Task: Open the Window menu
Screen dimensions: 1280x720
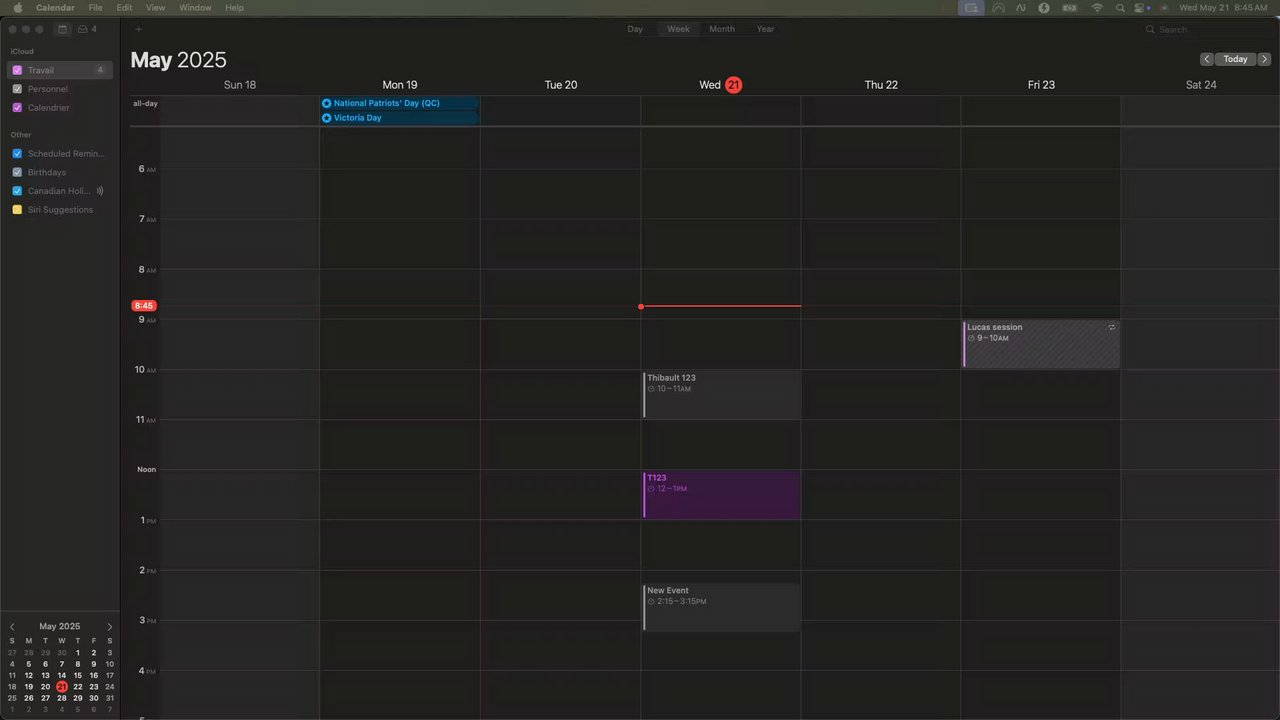Action: coord(195,7)
